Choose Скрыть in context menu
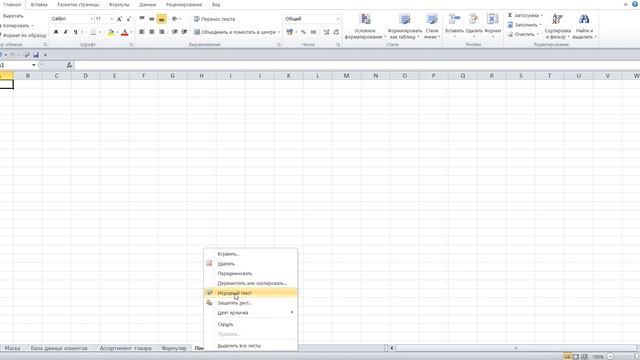The image size is (640, 360). click(251, 324)
